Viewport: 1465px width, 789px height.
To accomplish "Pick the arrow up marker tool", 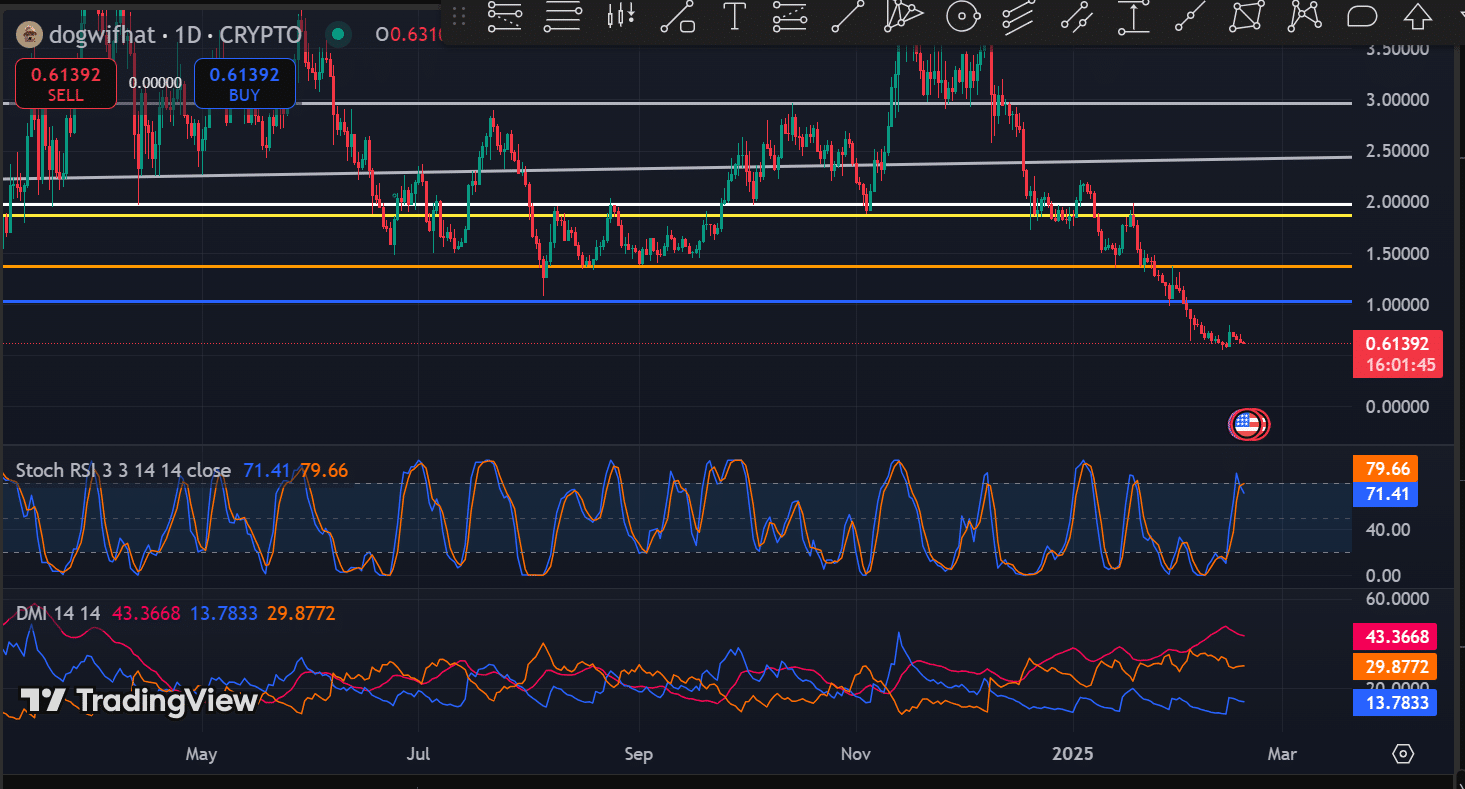I will [1417, 16].
